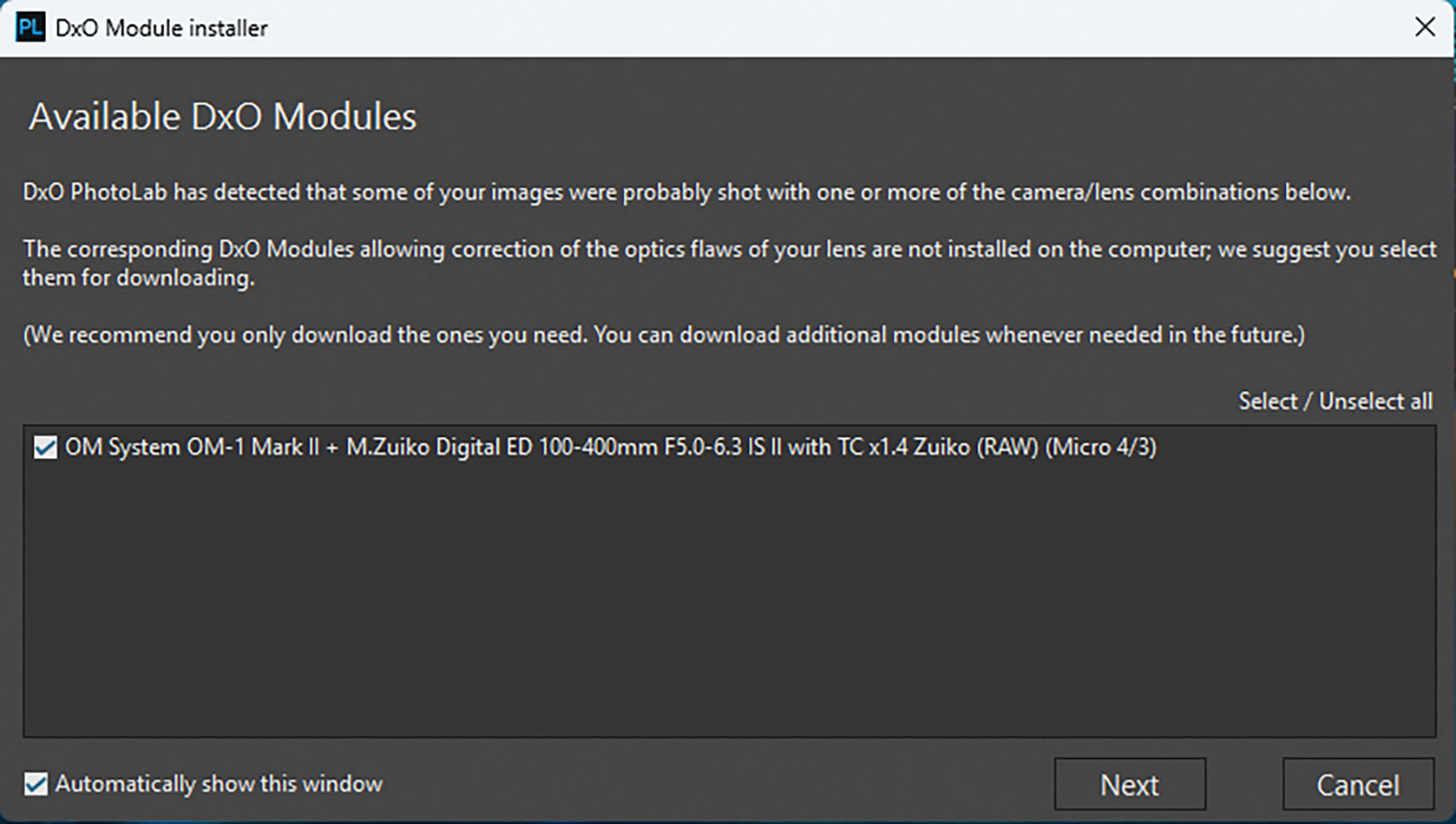Click the "Available DxO Modules" heading
Viewport: 1456px width, 824px height.
click(222, 116)
